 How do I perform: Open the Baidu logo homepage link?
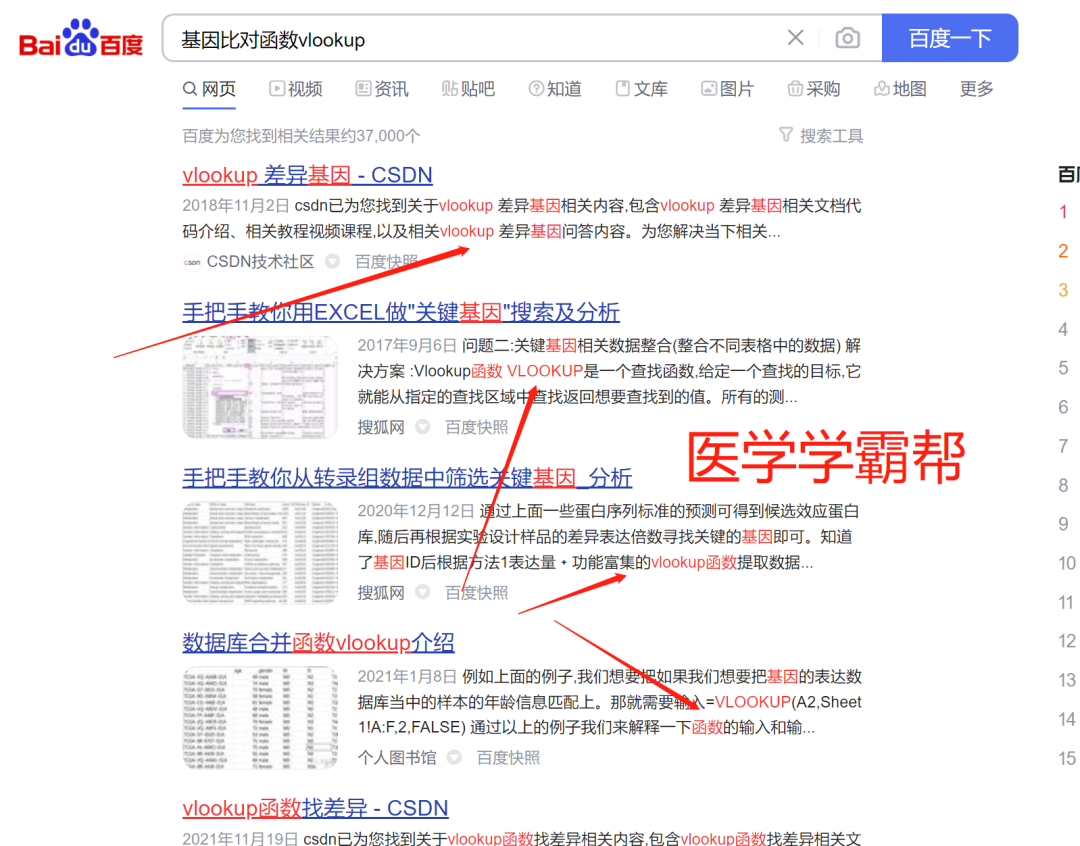coord(81,39)
